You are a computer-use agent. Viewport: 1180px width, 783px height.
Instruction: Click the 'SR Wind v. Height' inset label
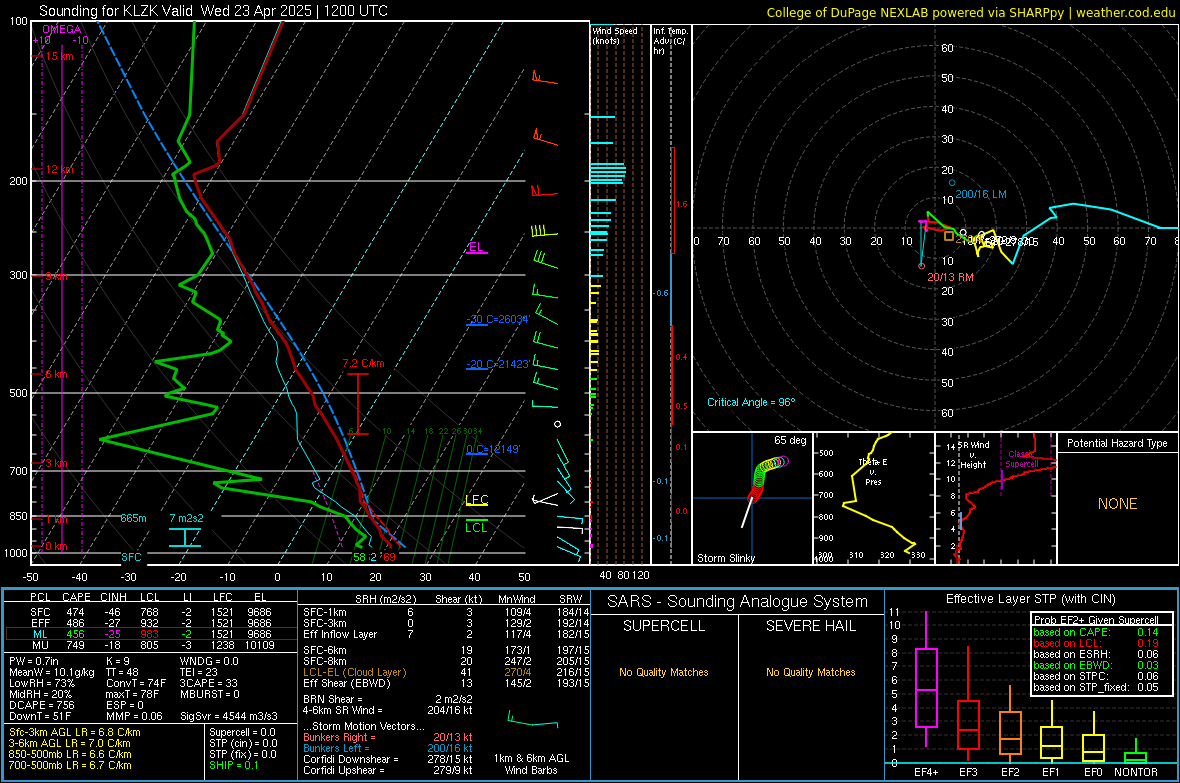[x=974, y=455]
